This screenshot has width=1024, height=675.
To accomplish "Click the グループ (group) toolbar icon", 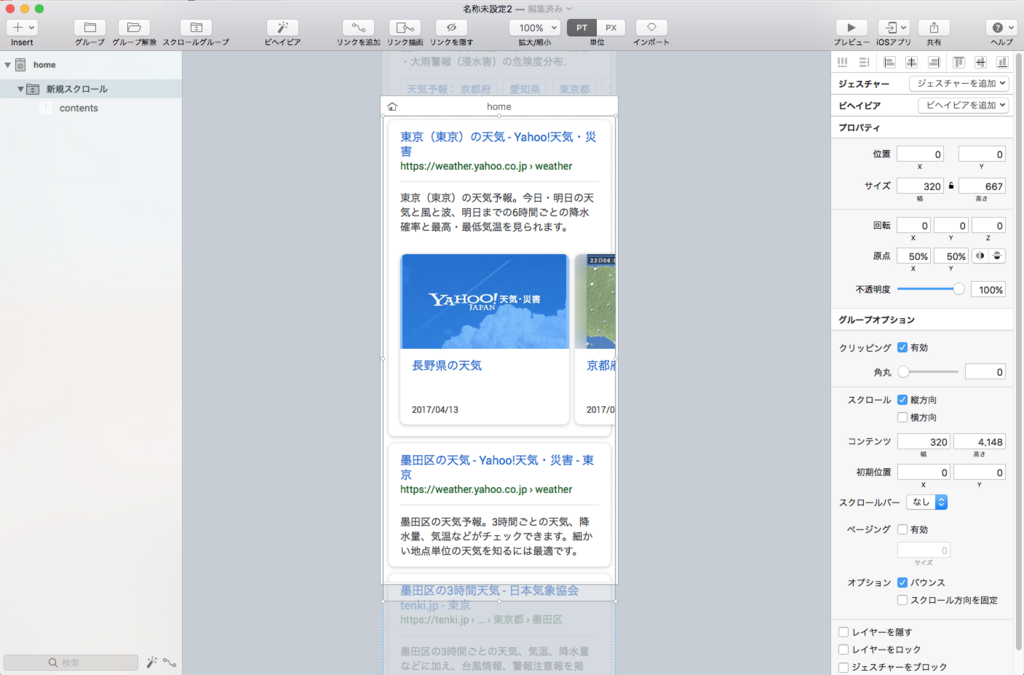I will click(89, 27).
